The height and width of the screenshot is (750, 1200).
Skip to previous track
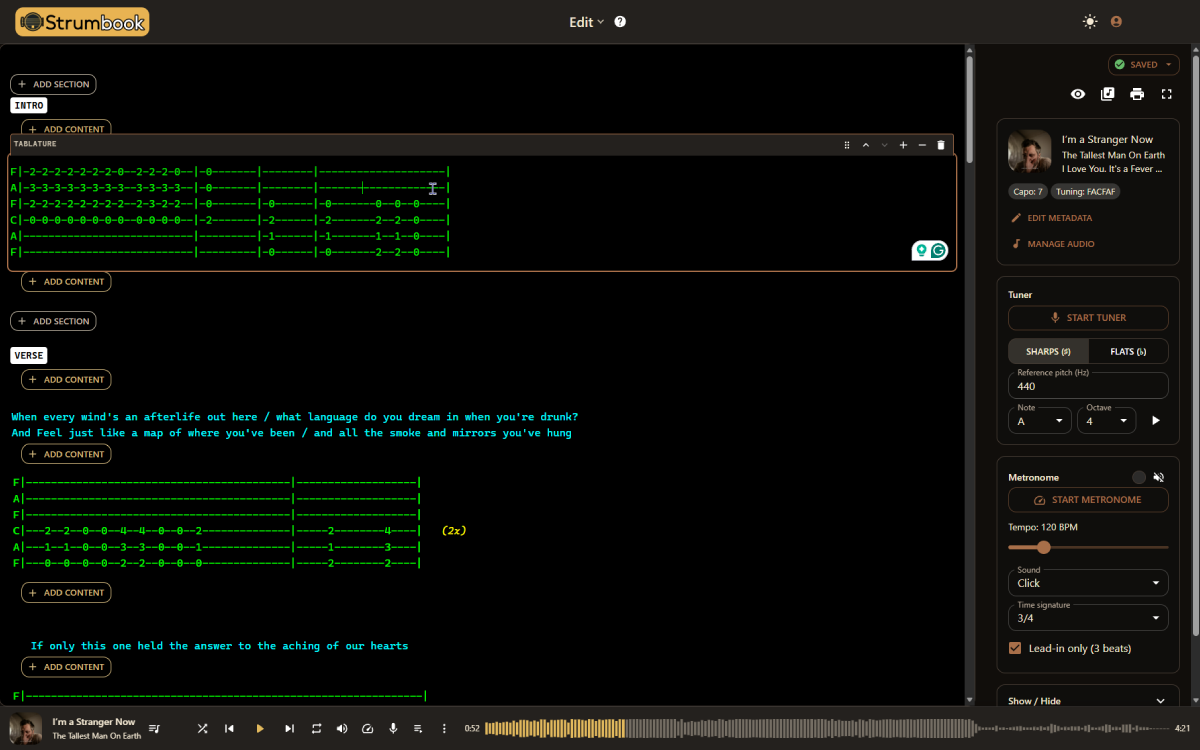[x=229, y=729]
